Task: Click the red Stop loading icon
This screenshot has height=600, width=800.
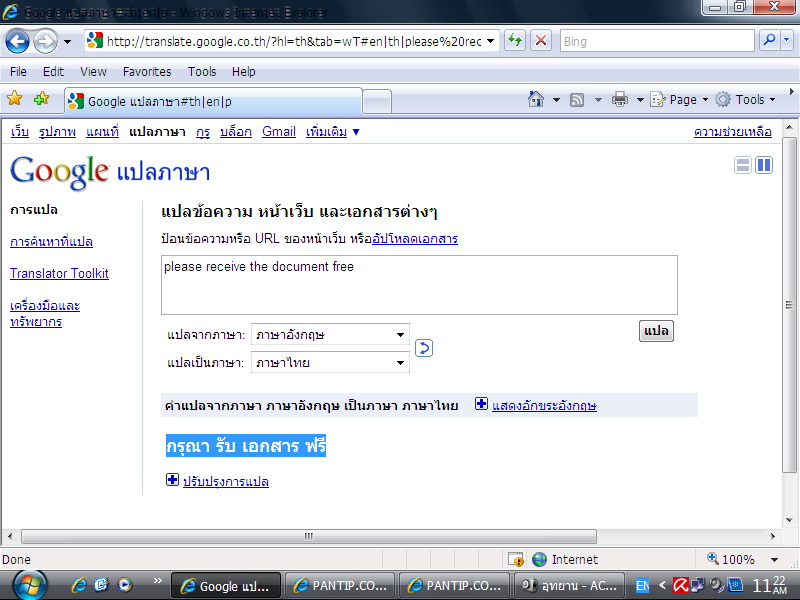Action: click(541, 40)
